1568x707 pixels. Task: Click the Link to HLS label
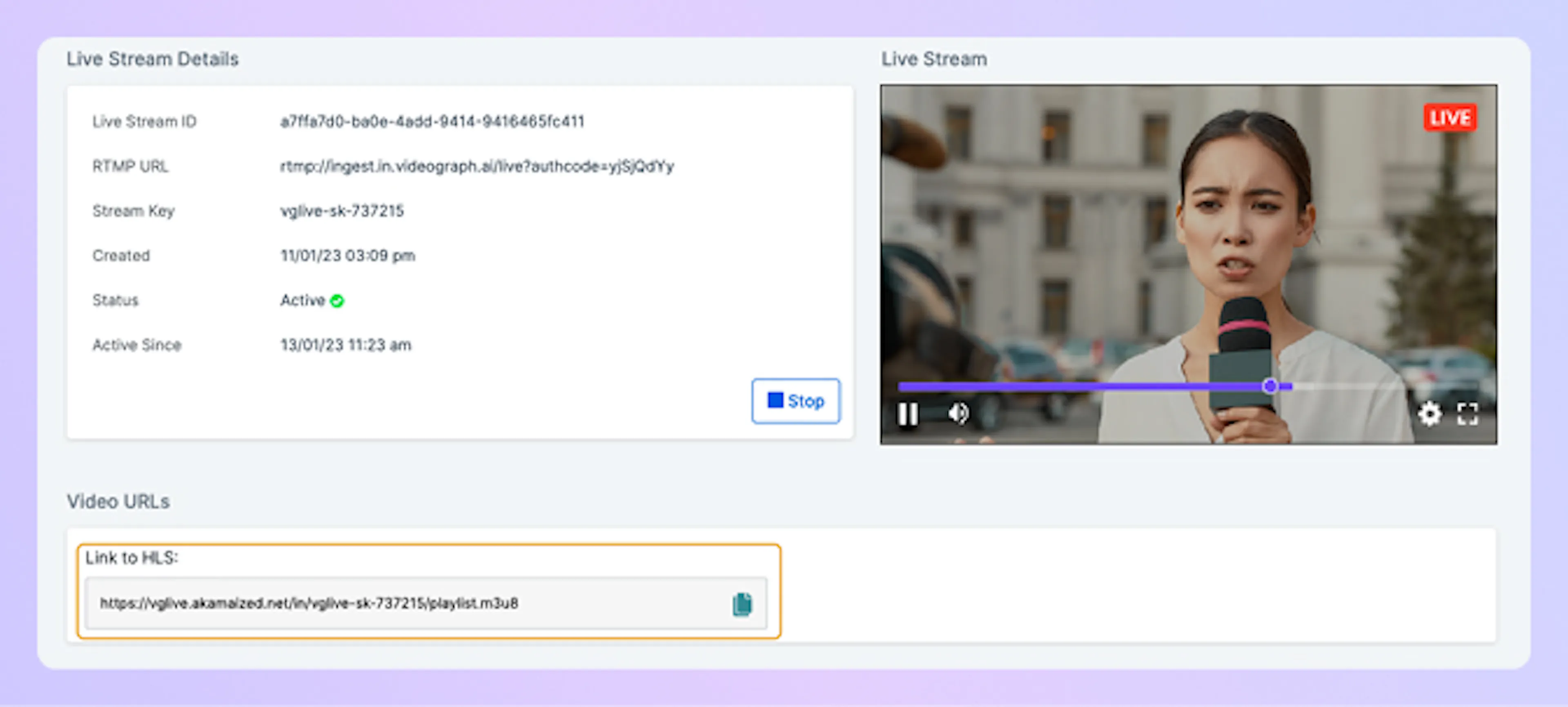(131, 558)
